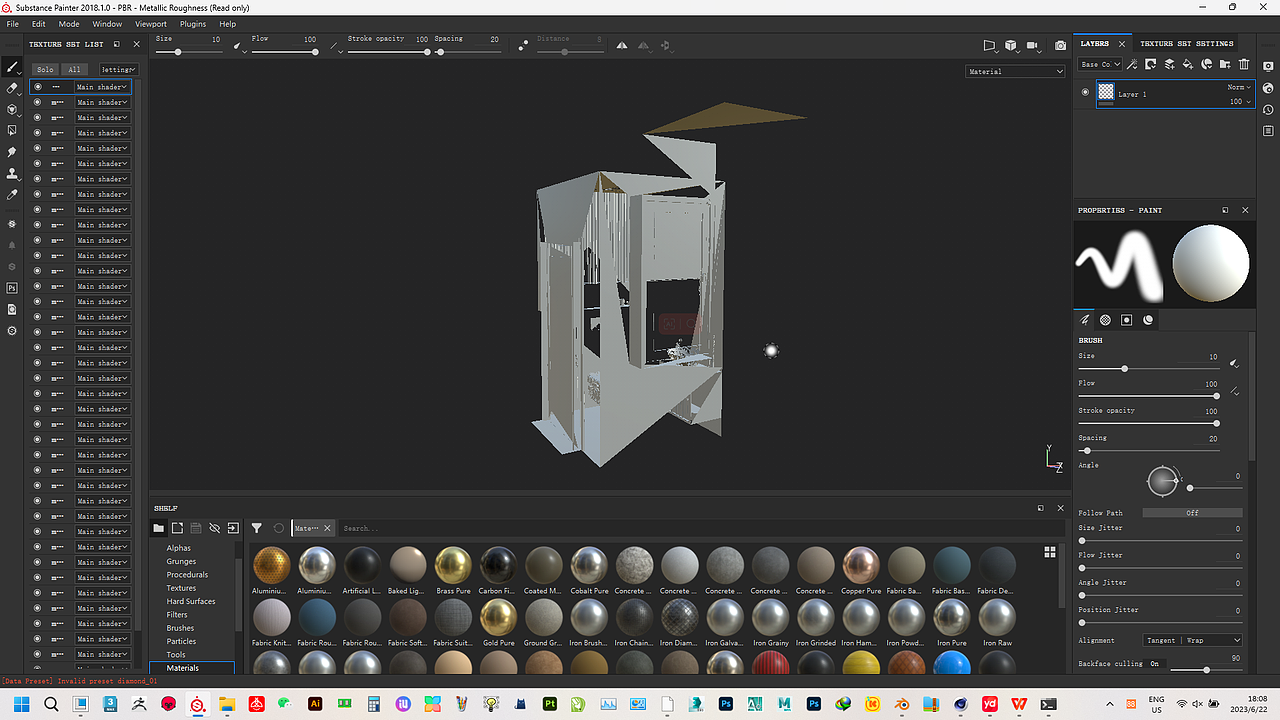Click the shelf filter funnel icon

pyautogui.click(x=257, y=528)
